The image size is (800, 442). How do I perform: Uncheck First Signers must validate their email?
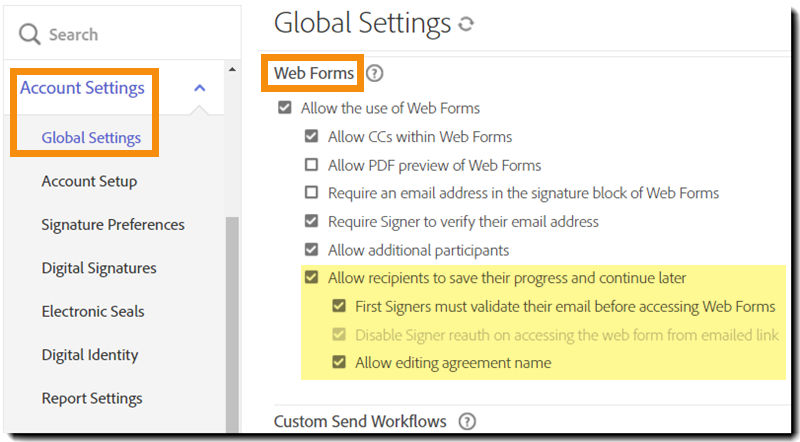339,306
